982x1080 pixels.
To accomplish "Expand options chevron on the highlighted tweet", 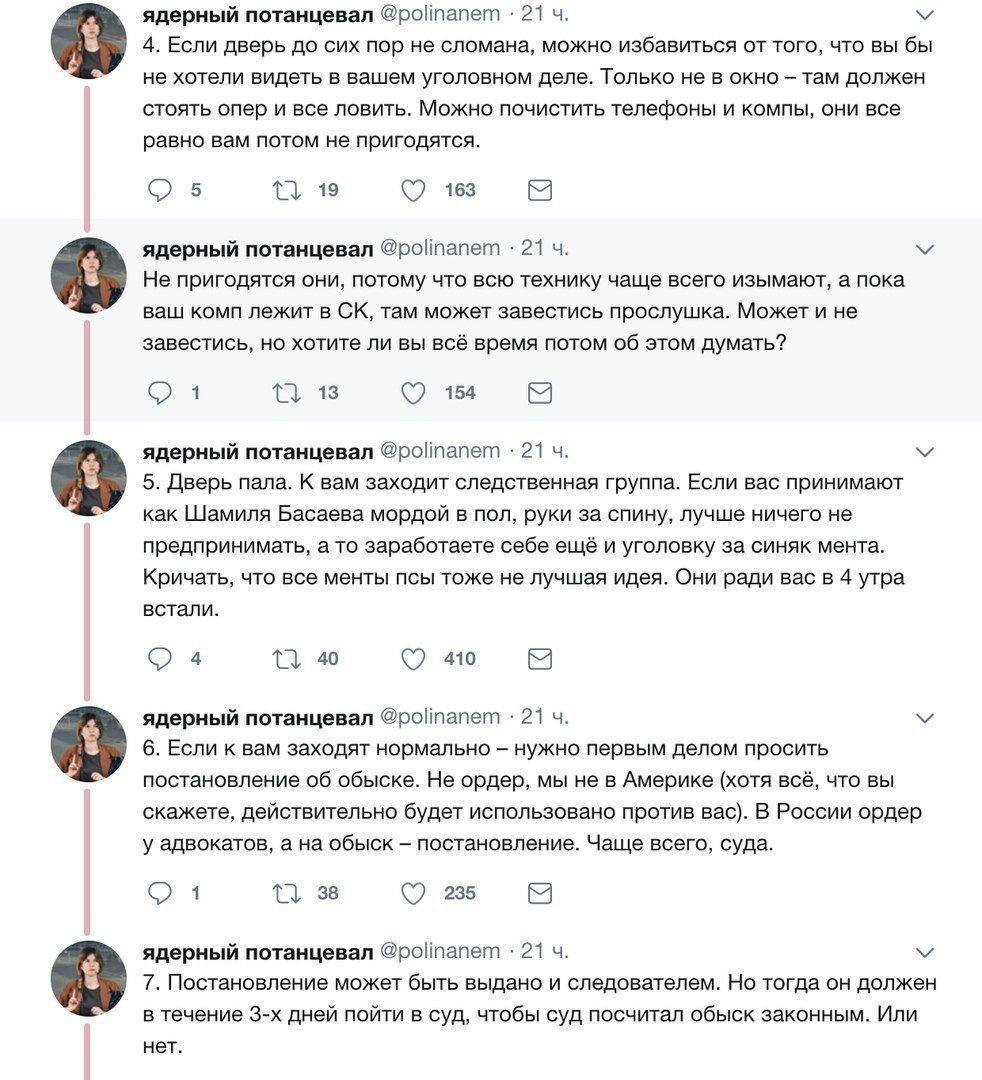I will click(925, 249).
